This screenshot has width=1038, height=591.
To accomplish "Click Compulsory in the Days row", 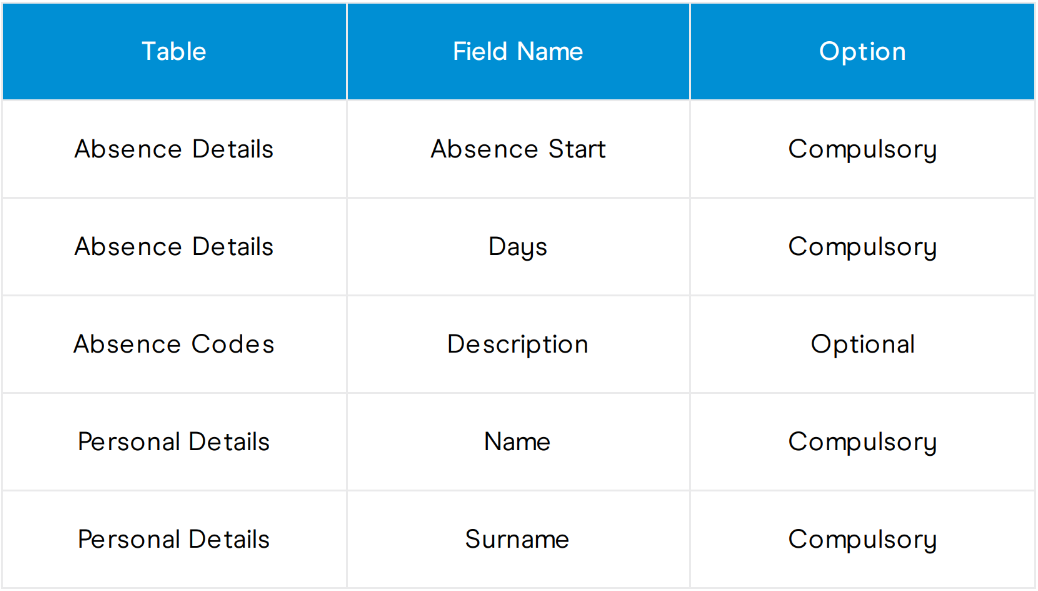I will point(862,247).
